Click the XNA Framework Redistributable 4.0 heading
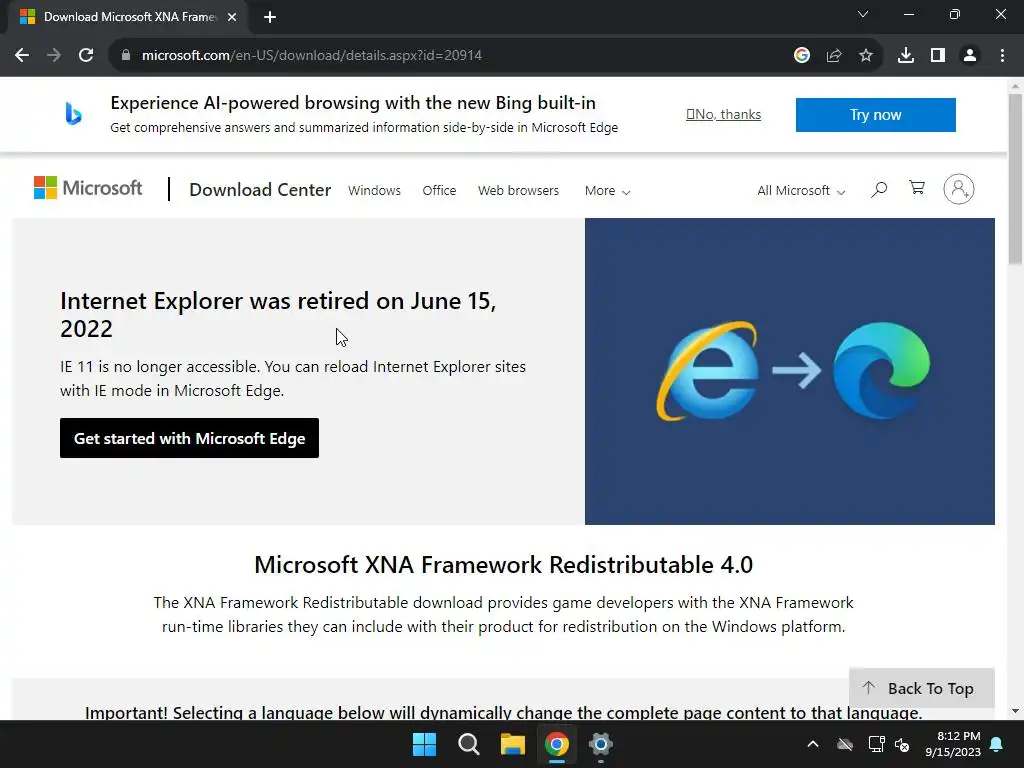The image size is (1024, 768). tap(504, 565)
